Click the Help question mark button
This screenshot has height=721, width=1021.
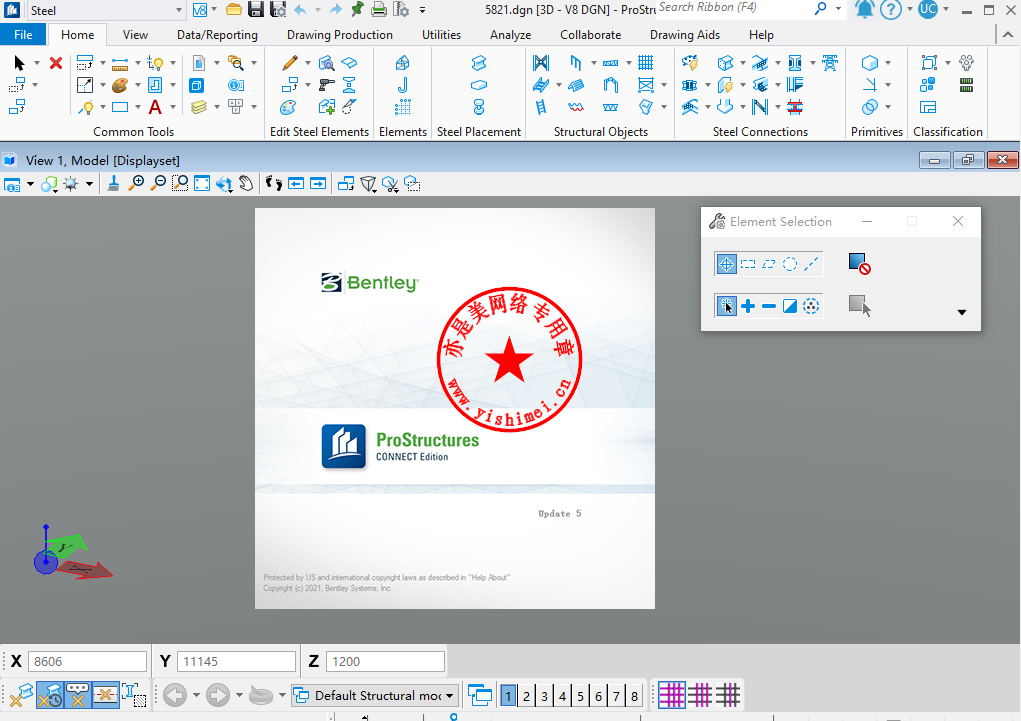(x=891, y=9)
